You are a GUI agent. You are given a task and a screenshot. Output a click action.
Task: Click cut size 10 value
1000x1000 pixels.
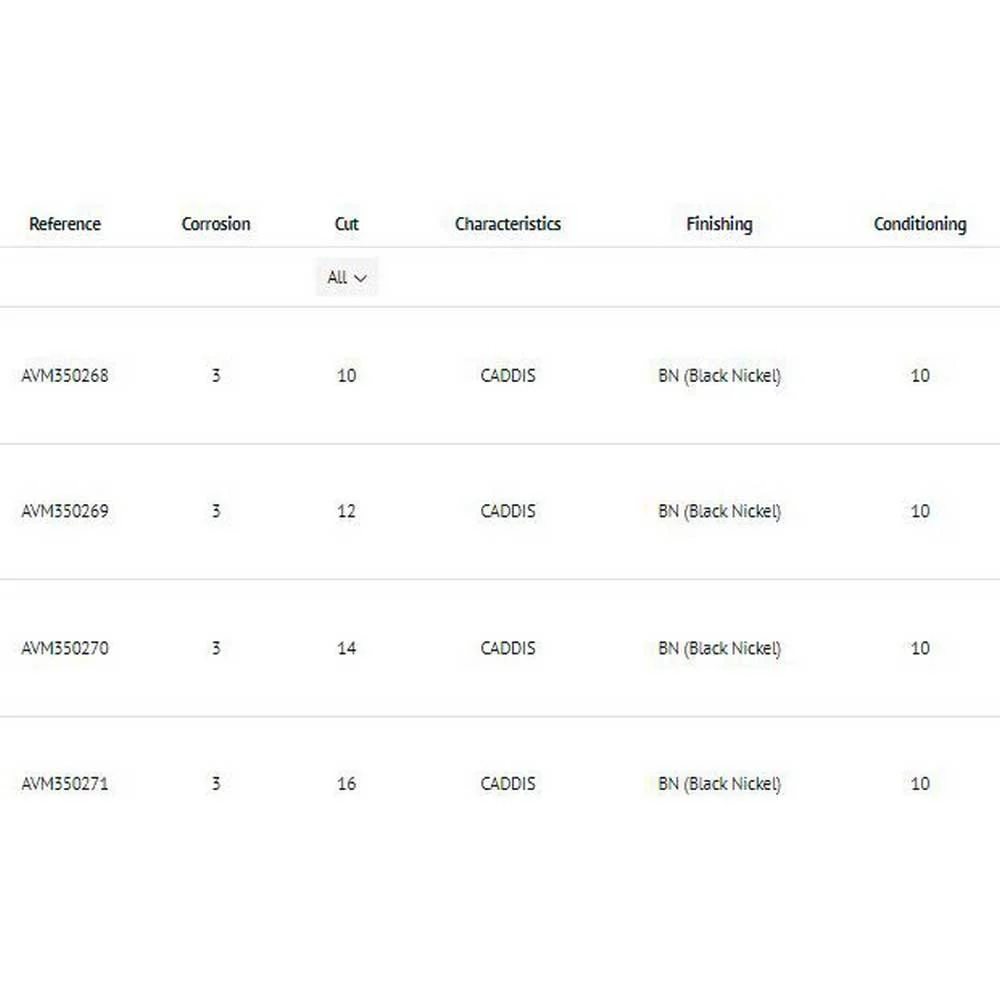coord(346,376)
